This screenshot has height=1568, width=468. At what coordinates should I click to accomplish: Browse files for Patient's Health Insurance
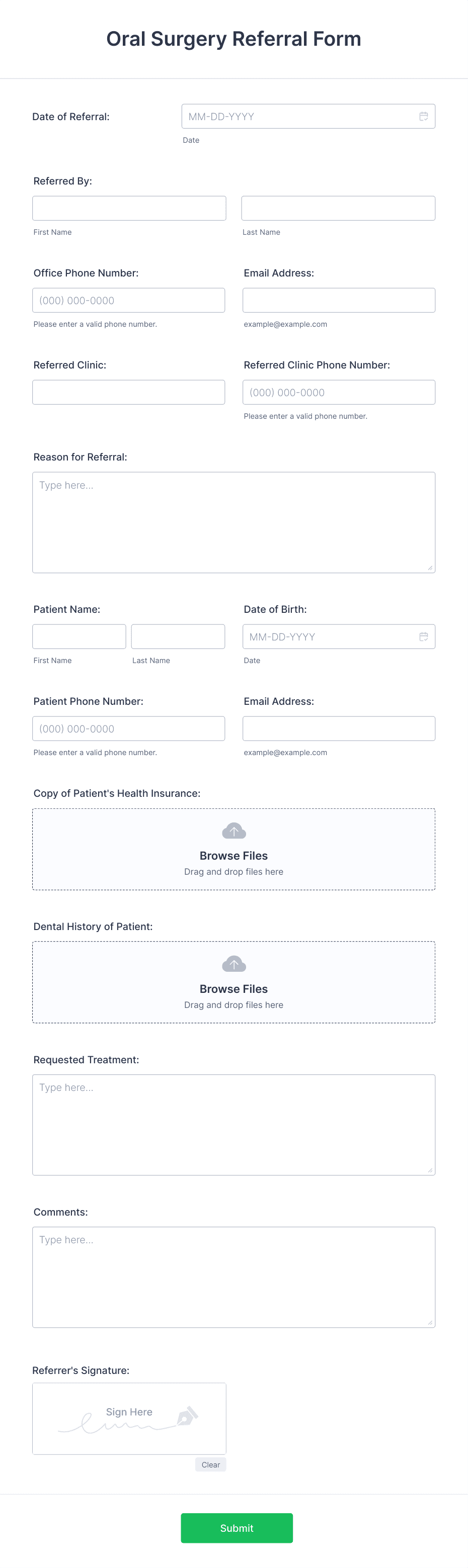coord(234,856)
